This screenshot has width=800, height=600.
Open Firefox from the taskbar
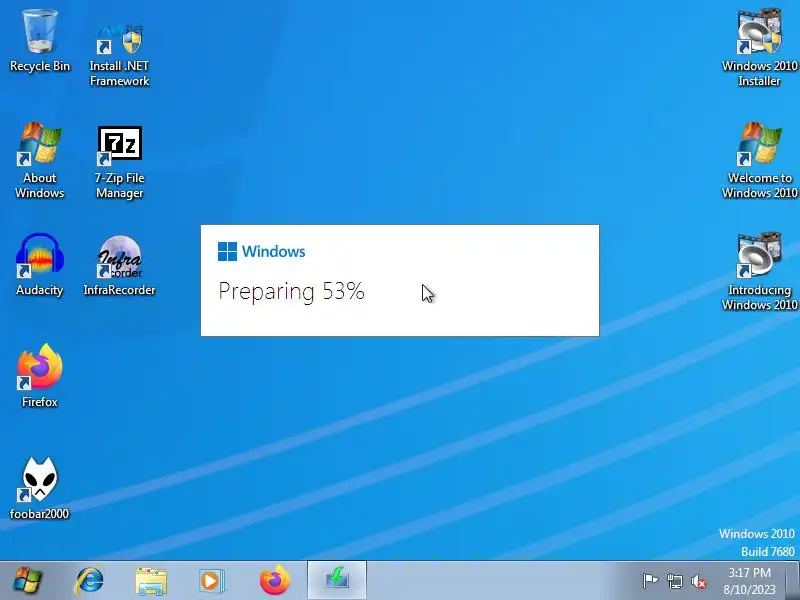coord(274,581)
